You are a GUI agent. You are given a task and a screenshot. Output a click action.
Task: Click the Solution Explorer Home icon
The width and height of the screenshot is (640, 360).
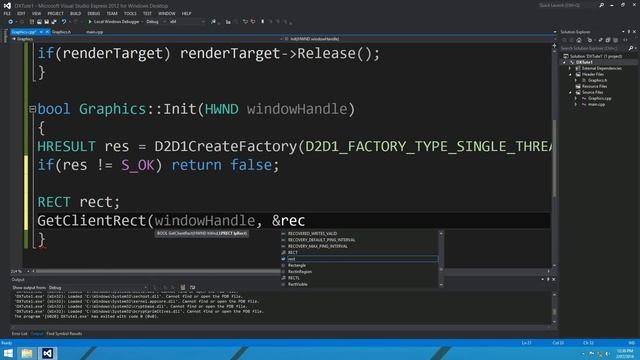[578, 40]
